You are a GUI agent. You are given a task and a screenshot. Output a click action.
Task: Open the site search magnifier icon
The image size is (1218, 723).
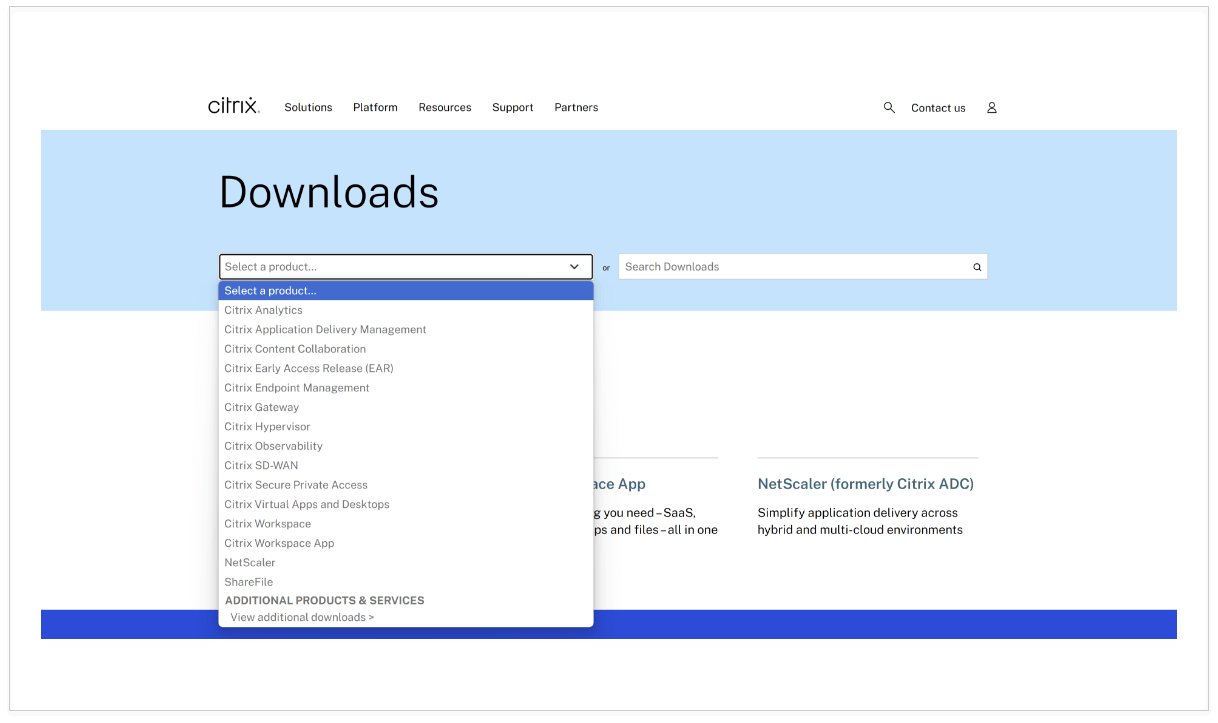tap(889, 107)
